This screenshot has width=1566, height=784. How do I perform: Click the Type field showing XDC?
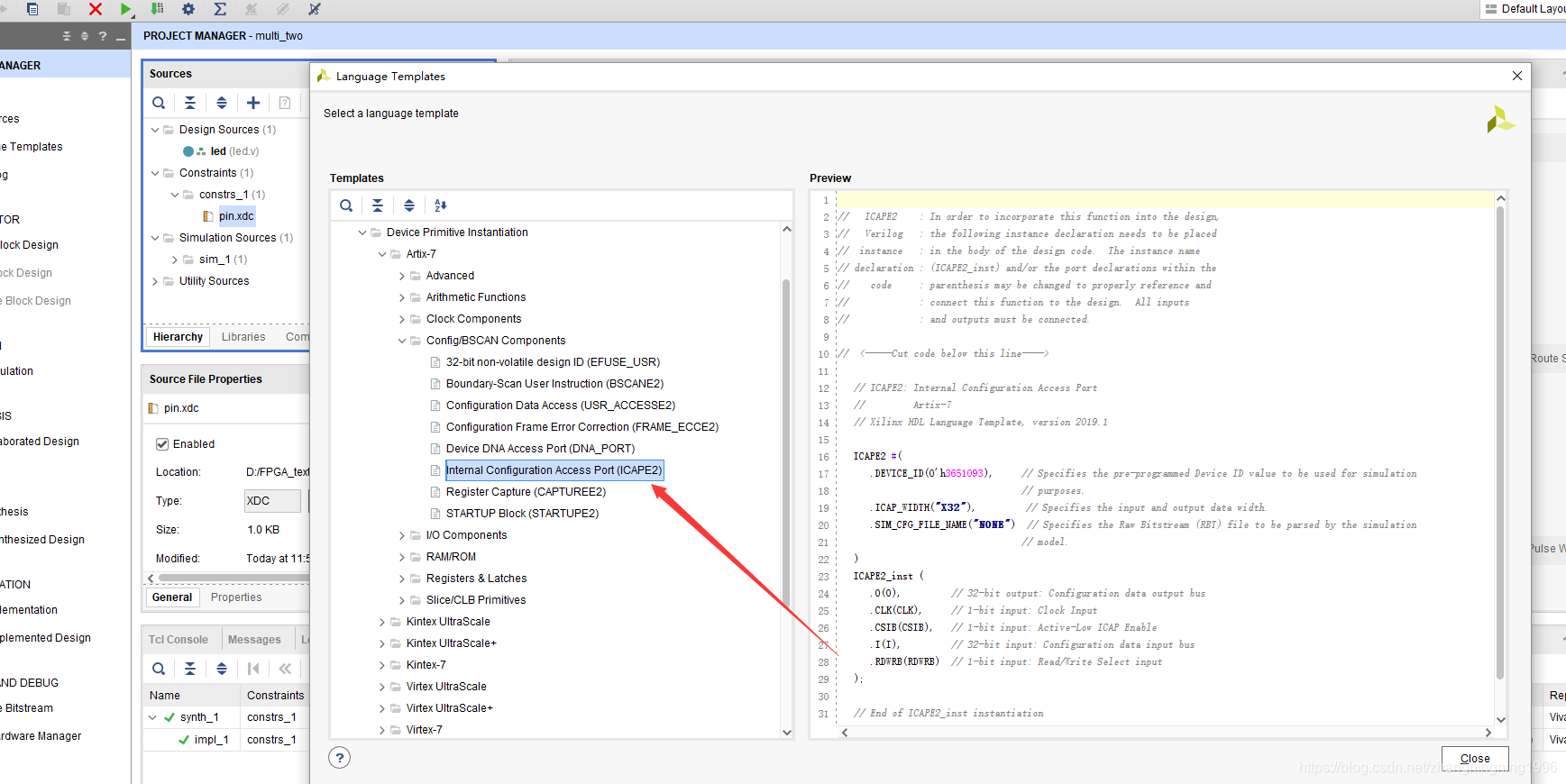point(272,501)
